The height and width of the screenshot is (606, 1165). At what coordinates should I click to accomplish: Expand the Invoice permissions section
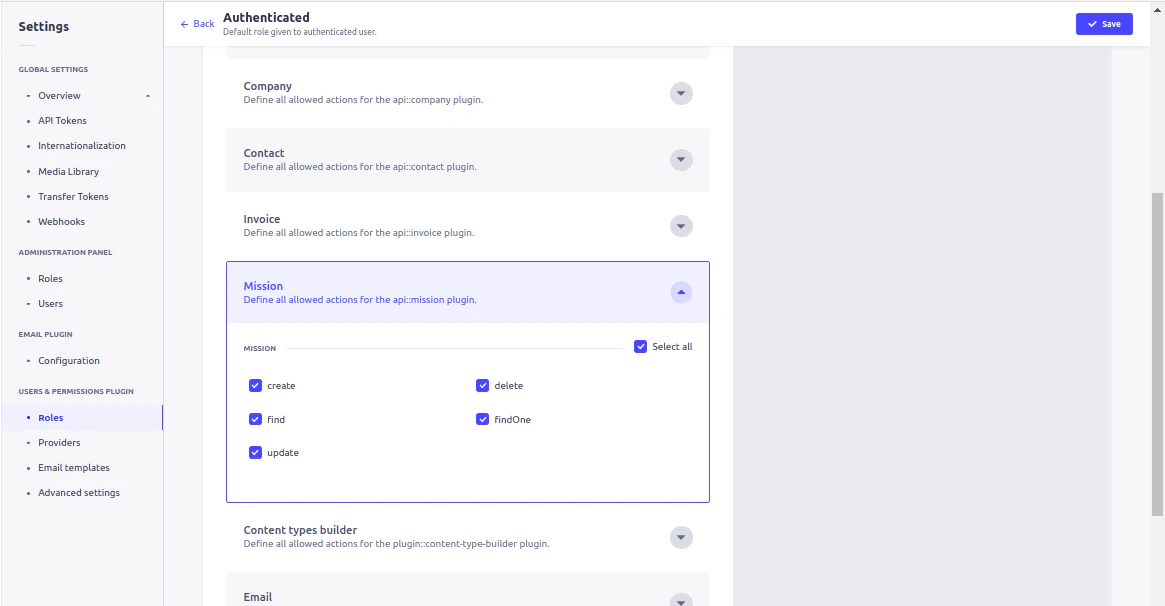[681, 225]
